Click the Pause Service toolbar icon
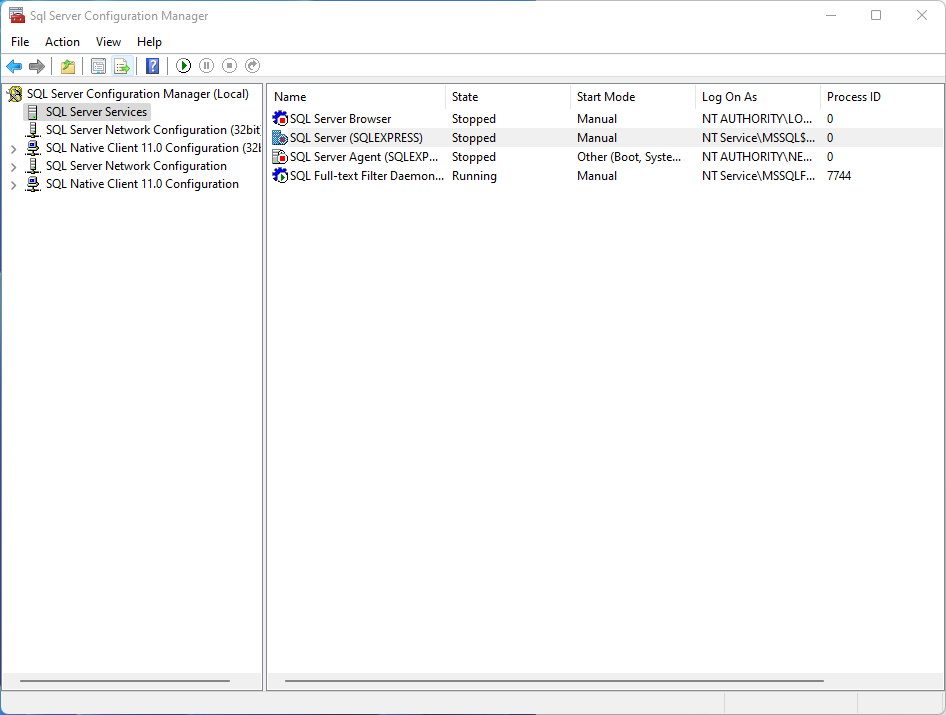This screenshot has width=946, height=715. click(x=206, y=66)
